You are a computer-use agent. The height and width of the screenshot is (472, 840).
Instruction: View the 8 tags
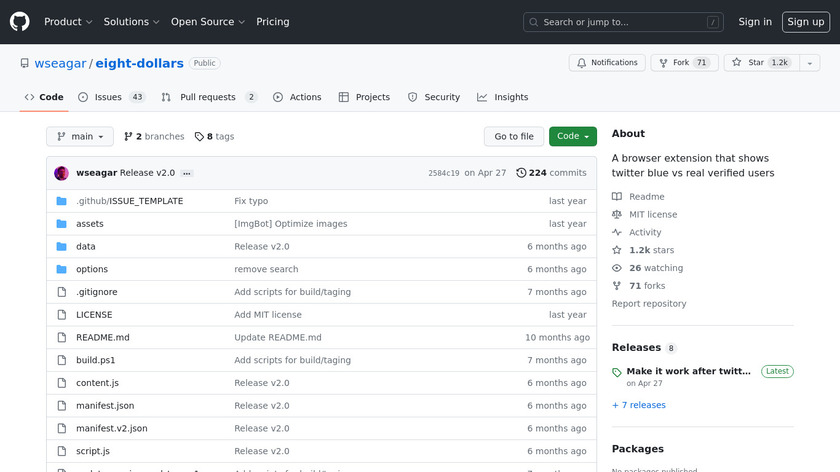tap(214, 137)
